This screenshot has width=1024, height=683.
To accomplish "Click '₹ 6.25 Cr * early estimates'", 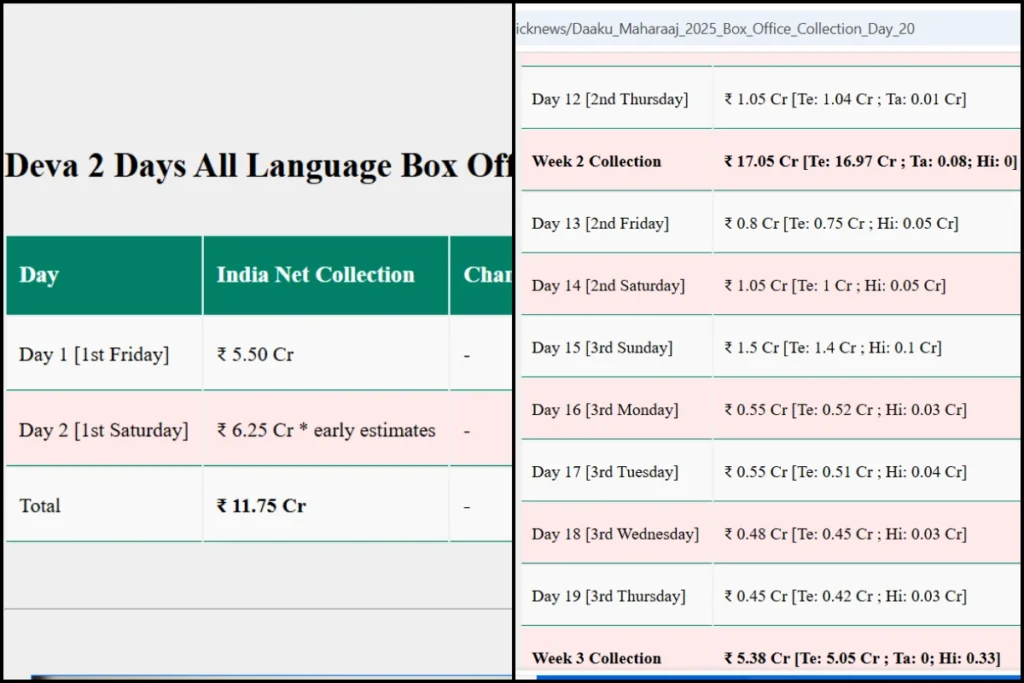I will coord(326,430).
